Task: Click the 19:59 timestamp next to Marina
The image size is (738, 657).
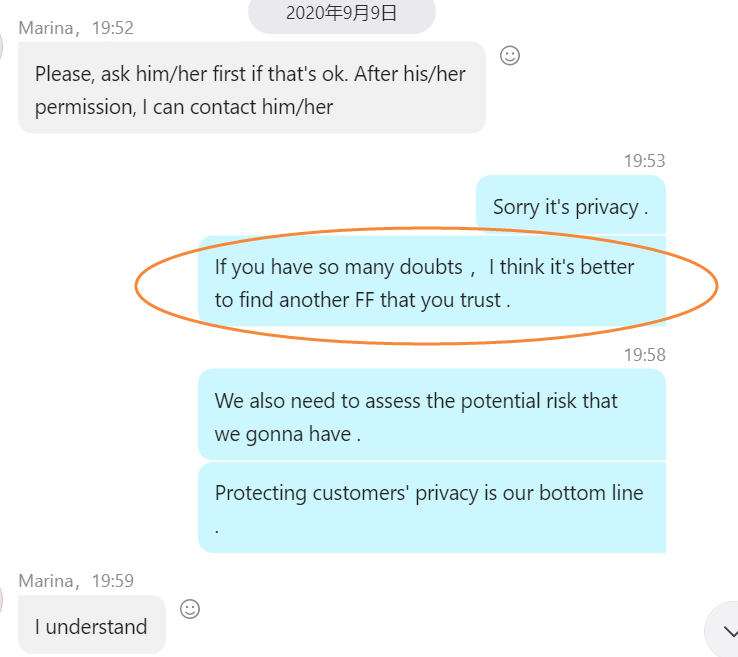Action: [112, 581]
